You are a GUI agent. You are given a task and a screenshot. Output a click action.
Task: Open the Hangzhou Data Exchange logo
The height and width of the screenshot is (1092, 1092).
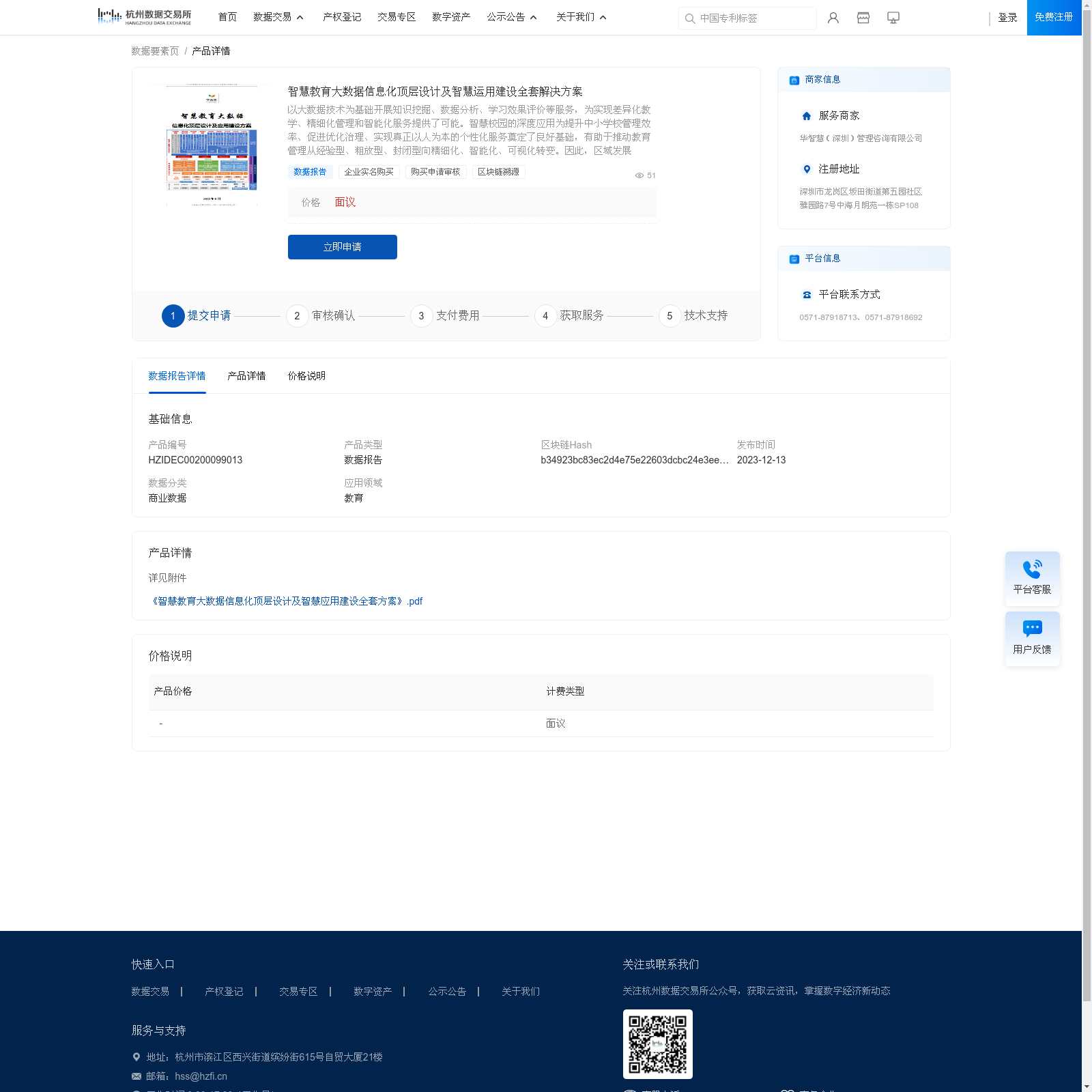pos(145,16)
